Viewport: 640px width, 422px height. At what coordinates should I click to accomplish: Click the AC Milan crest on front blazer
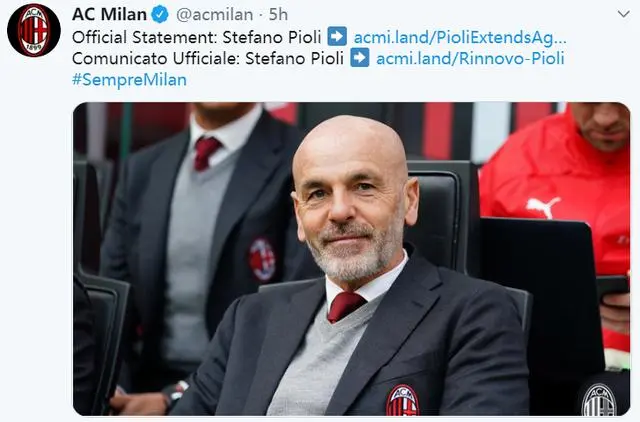coord(403,400)
